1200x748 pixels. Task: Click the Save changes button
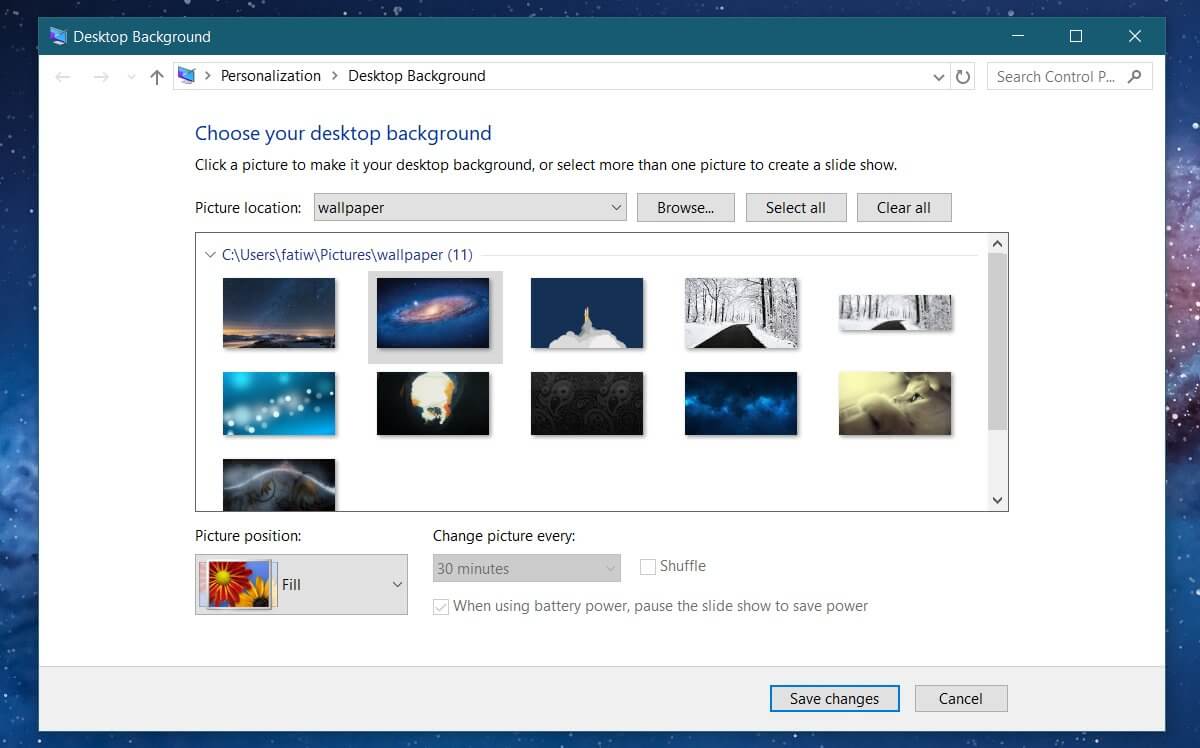coord(834,698)
